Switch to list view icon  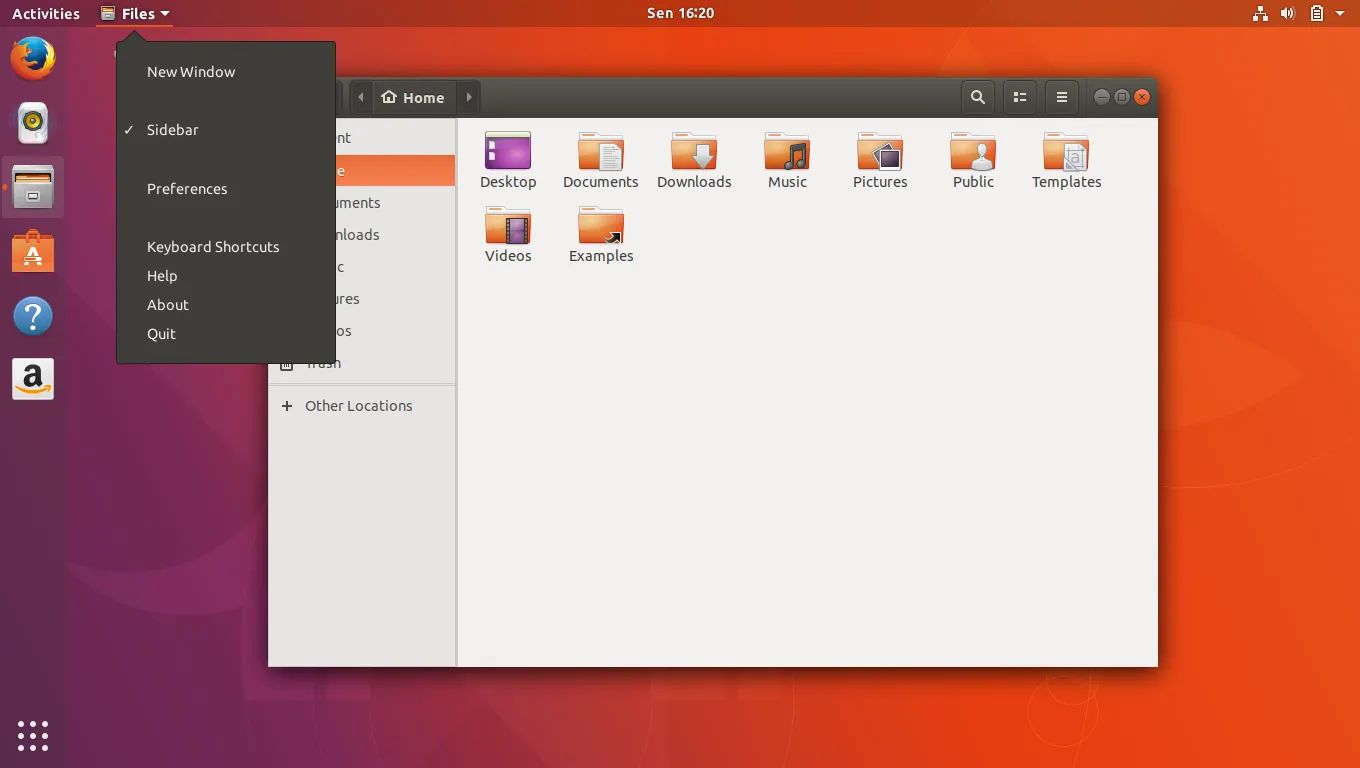[1020, 97]
